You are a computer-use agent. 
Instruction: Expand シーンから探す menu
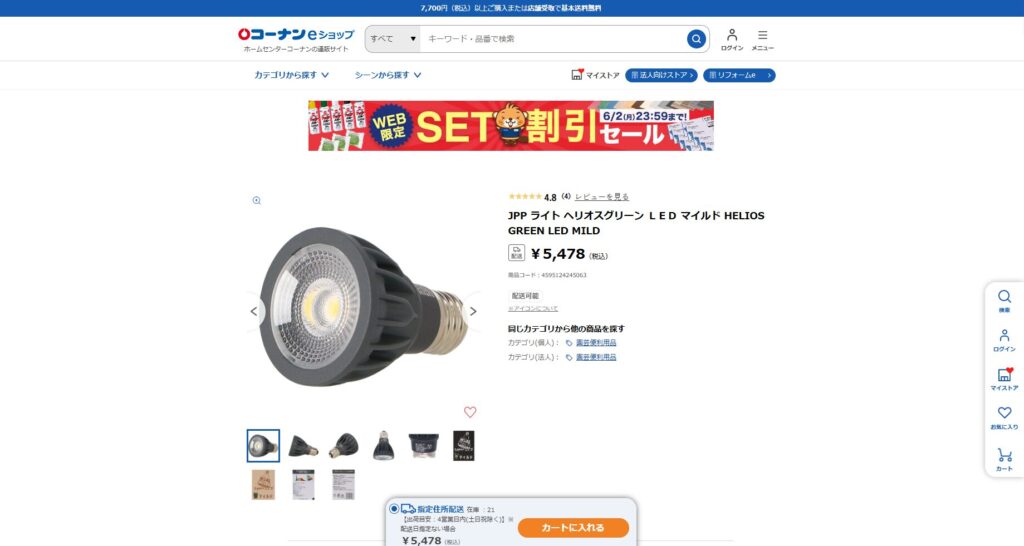388,75
